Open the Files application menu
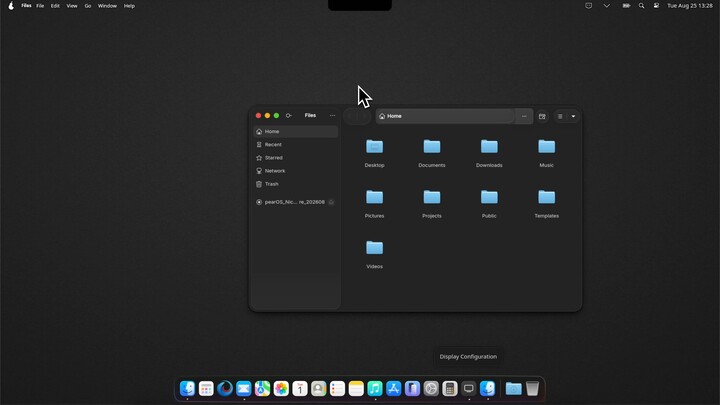 pos(26,6)
